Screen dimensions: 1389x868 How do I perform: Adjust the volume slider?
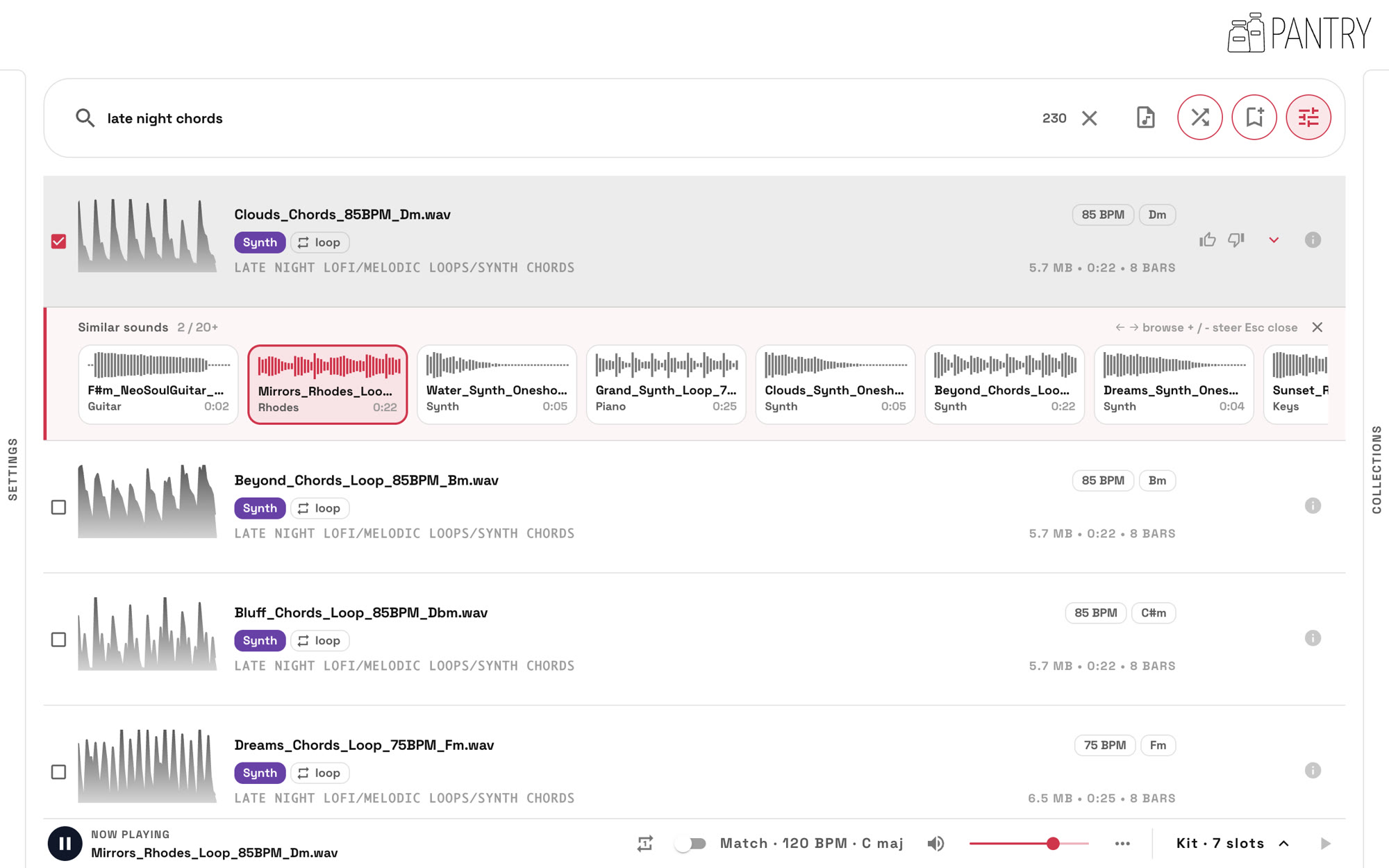1029,844
